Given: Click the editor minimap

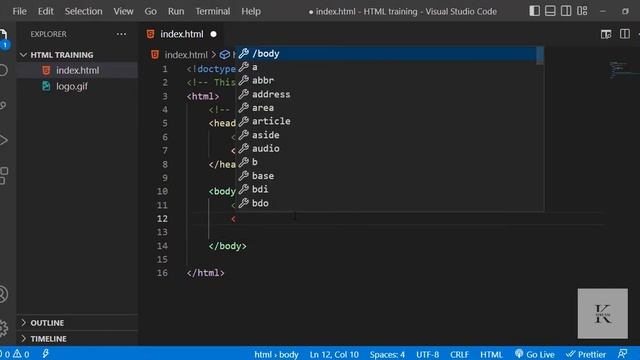Looking at the screenshot, I should tap(623, 69).
